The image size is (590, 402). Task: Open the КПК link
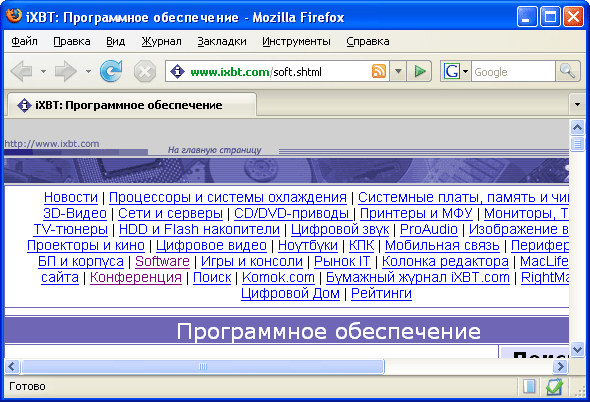pyautogui.click(x=361, y=245)
